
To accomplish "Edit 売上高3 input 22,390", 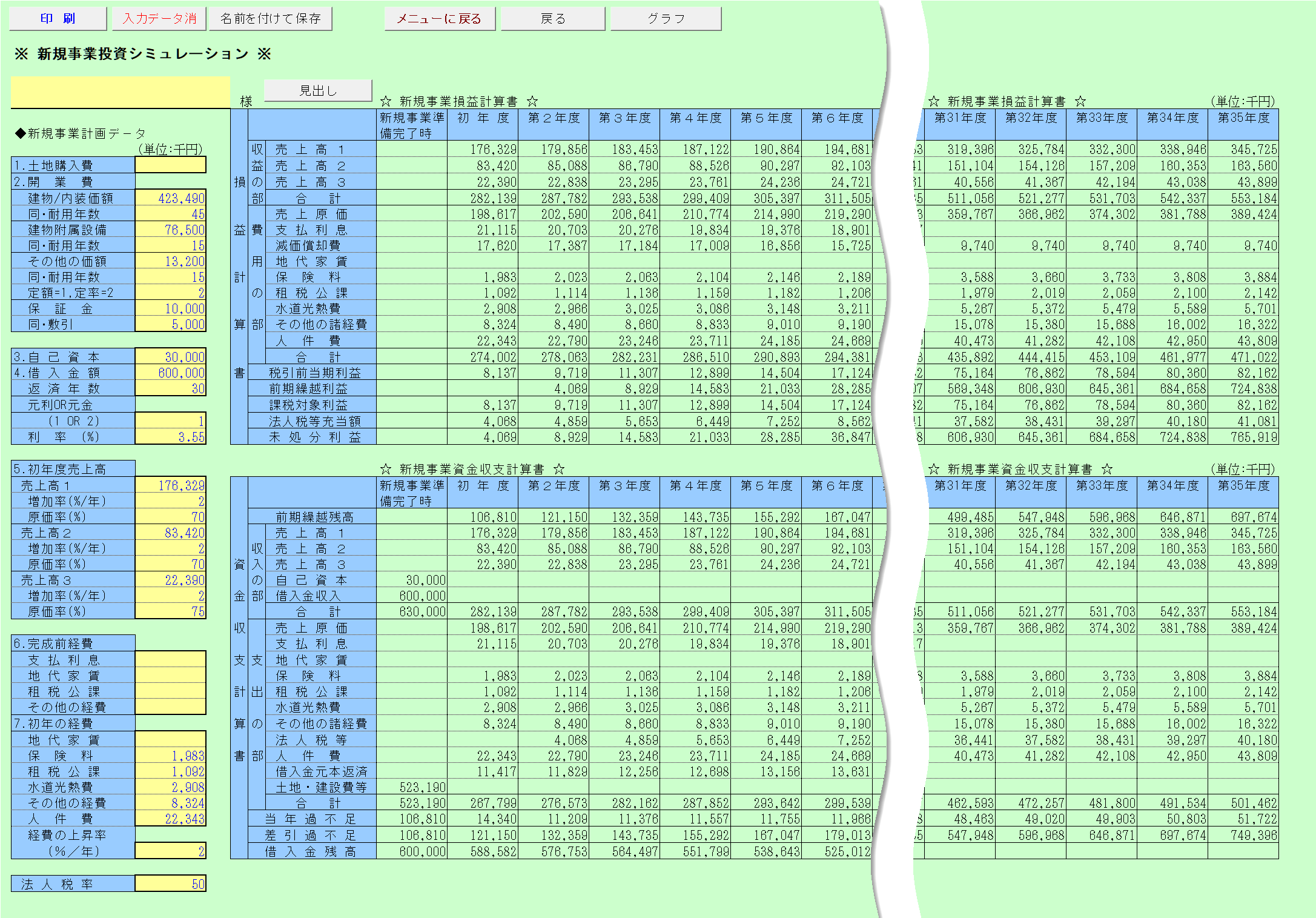I will click(170, 579).
